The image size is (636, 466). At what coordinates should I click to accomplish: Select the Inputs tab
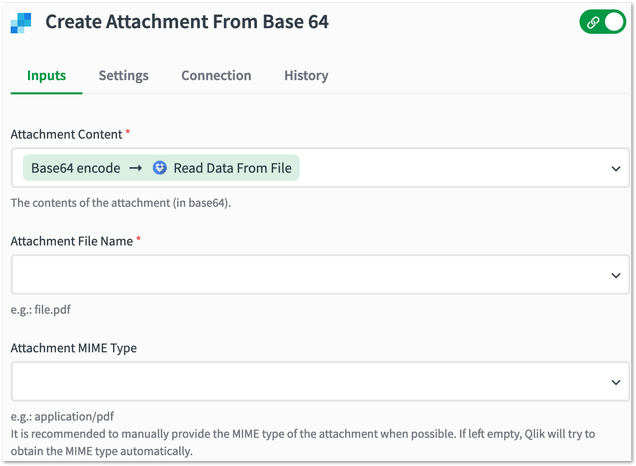click(x=47, y=76)
